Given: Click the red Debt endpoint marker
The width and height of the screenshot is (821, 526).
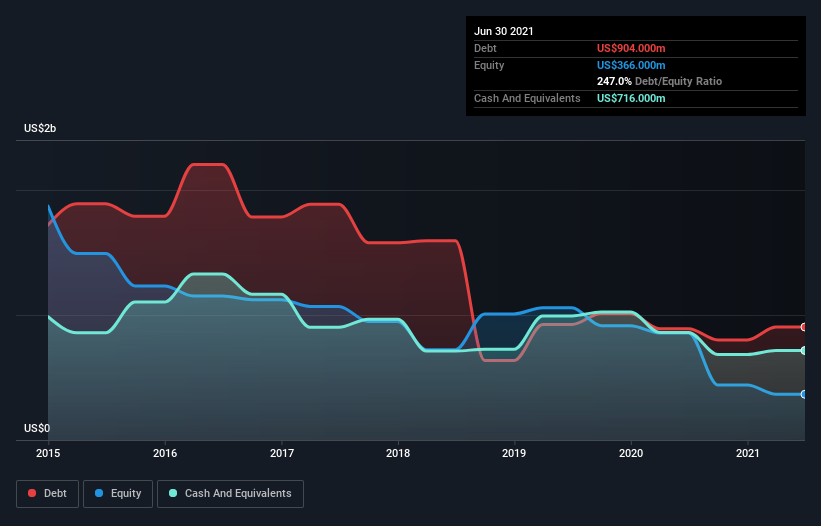Looking at the screenshot, I should click(x=804, y=327).
